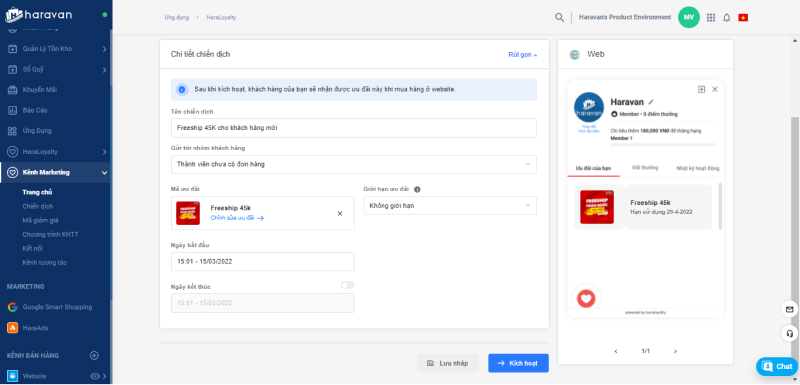Screen dimensions: 800x385
Task: Open Chương trình KHTT submenu item
Action: coord(50,235)
